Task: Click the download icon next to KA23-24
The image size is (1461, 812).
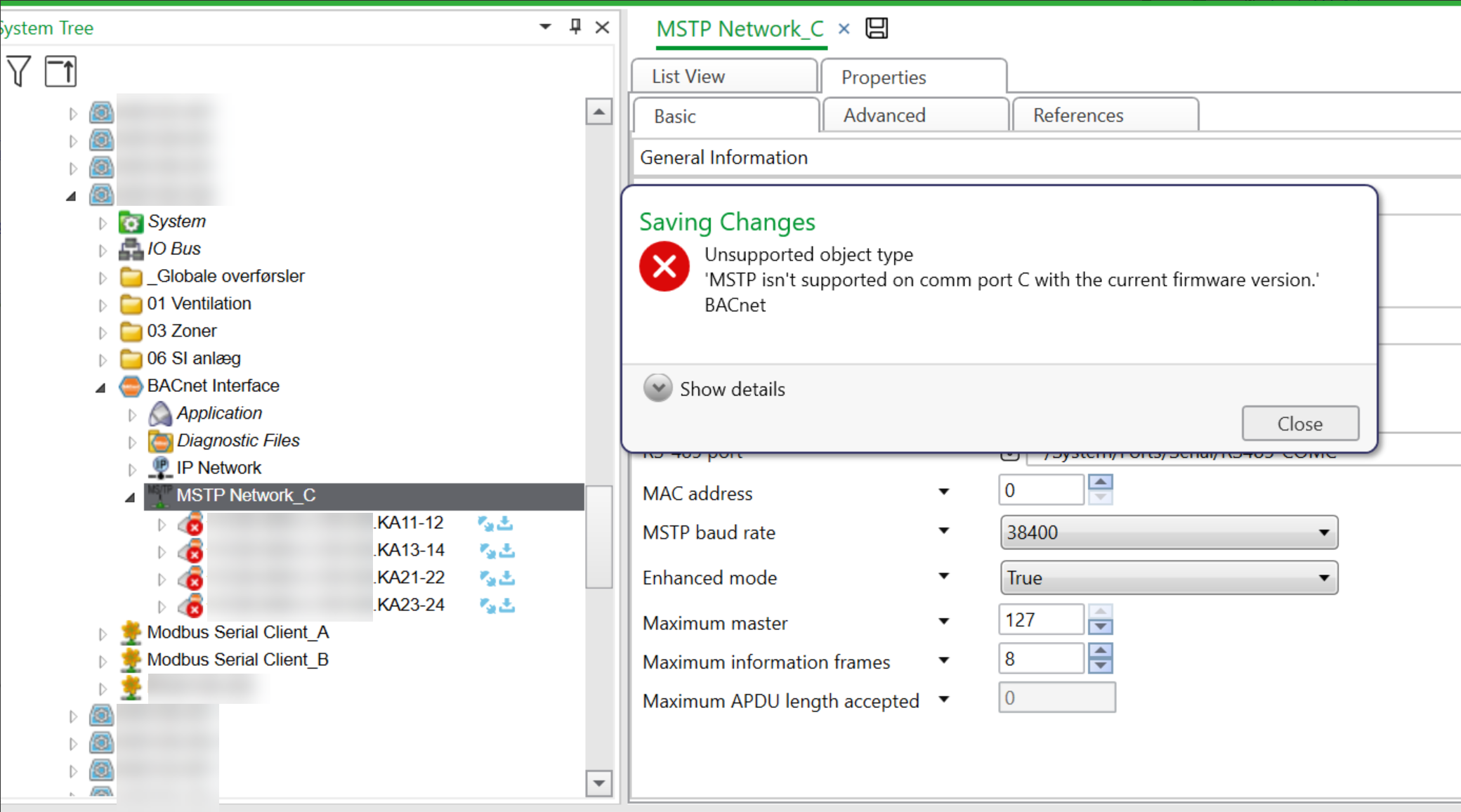Action: [x=507, y=605]
